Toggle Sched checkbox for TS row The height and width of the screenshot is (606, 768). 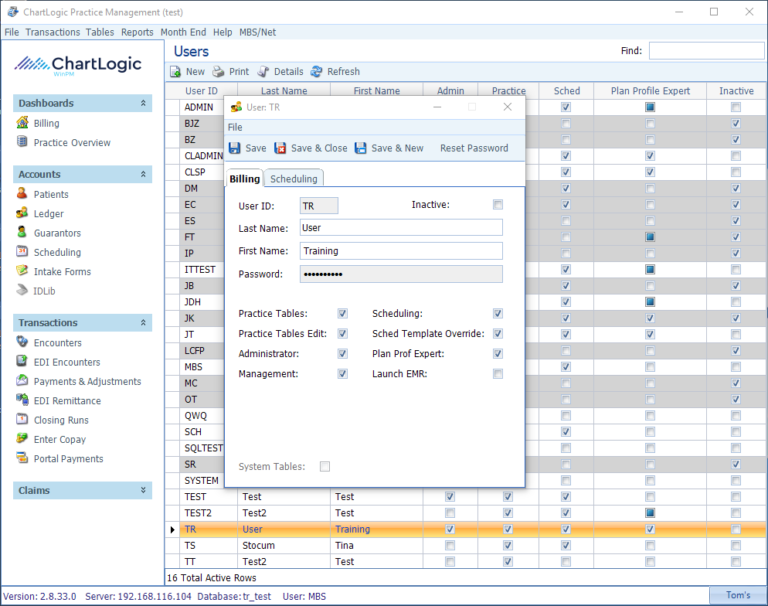pos(566,545)
